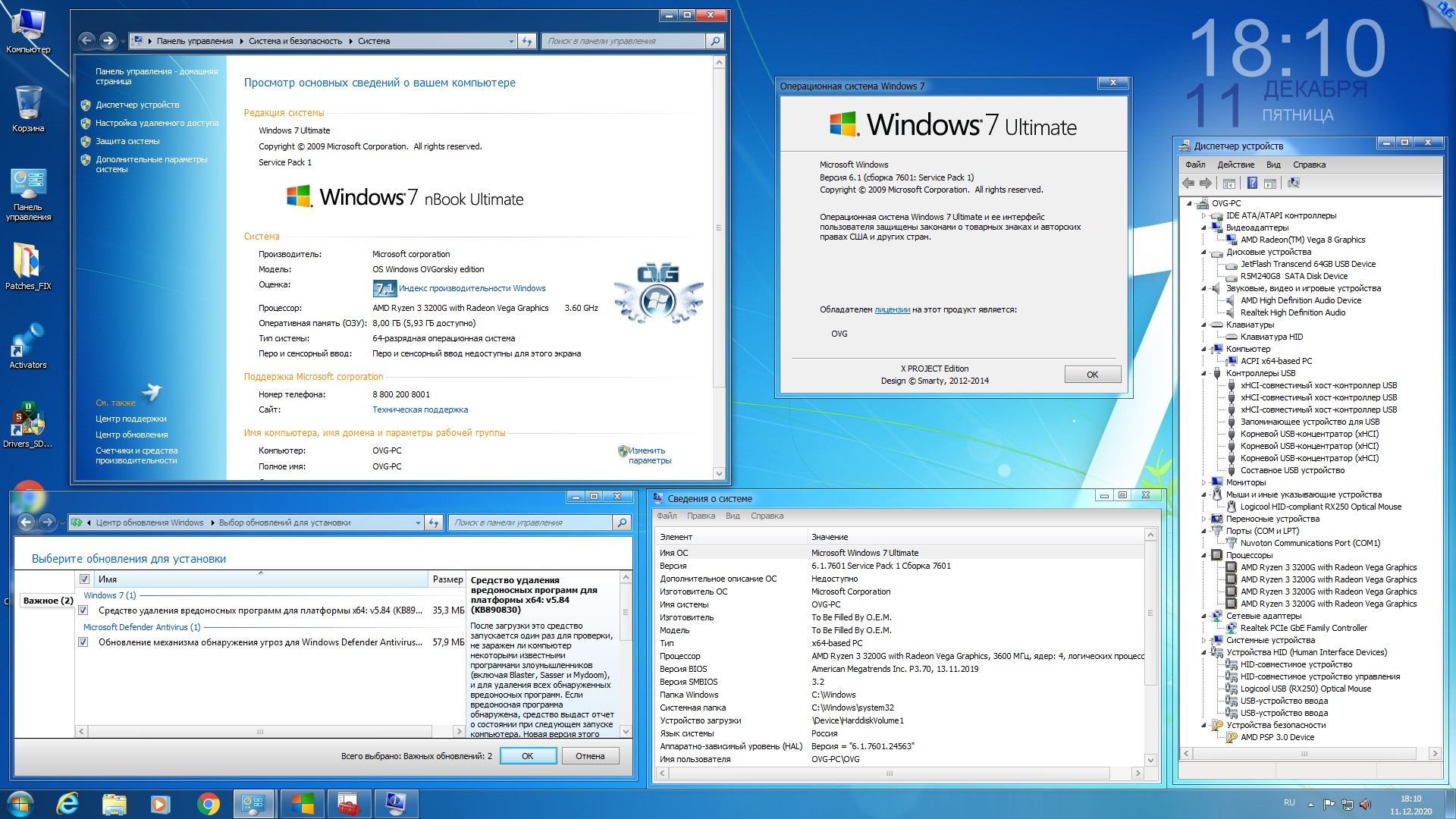Open the лицензии license link
The width and height of the screenshot is (1456, 819).
892,309
